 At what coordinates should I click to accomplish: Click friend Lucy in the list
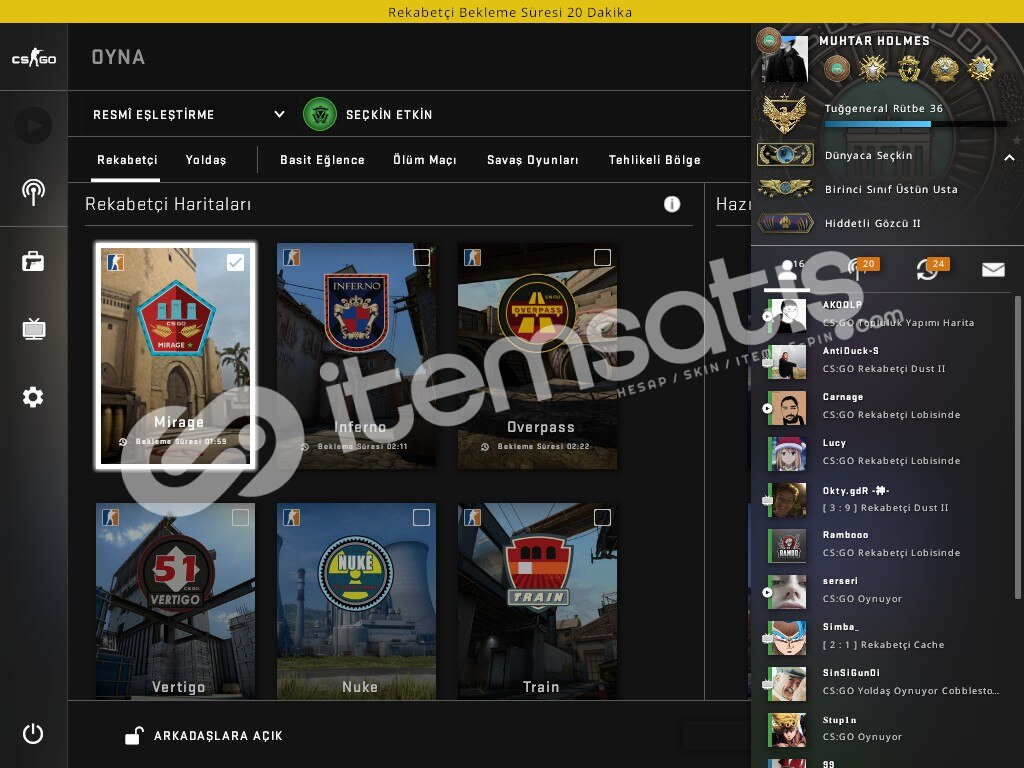(888, 452)
